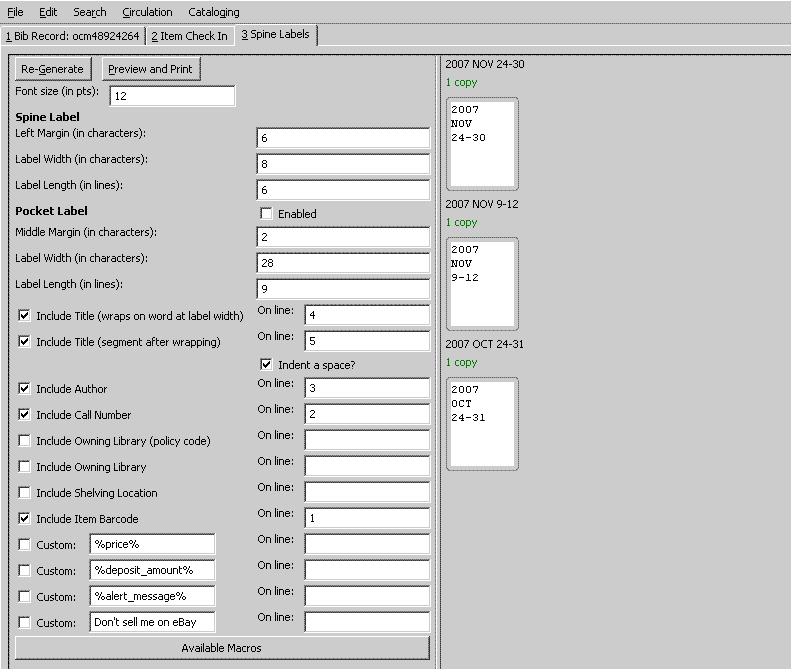Image resolution: width=791 pixels, height=669 pixels.
Task: Click the Include Call Number line field
Action: click(x=367, y=414)
